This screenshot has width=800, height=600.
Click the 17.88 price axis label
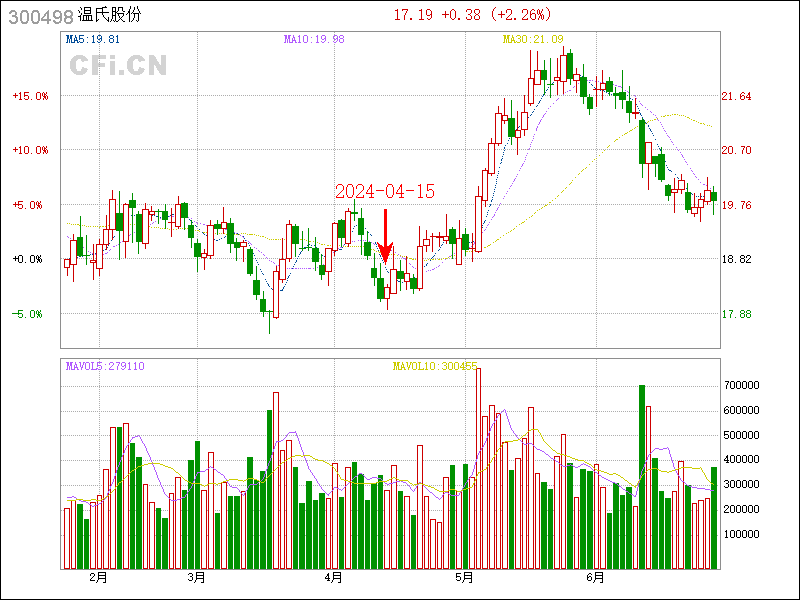tap(736, 314)
